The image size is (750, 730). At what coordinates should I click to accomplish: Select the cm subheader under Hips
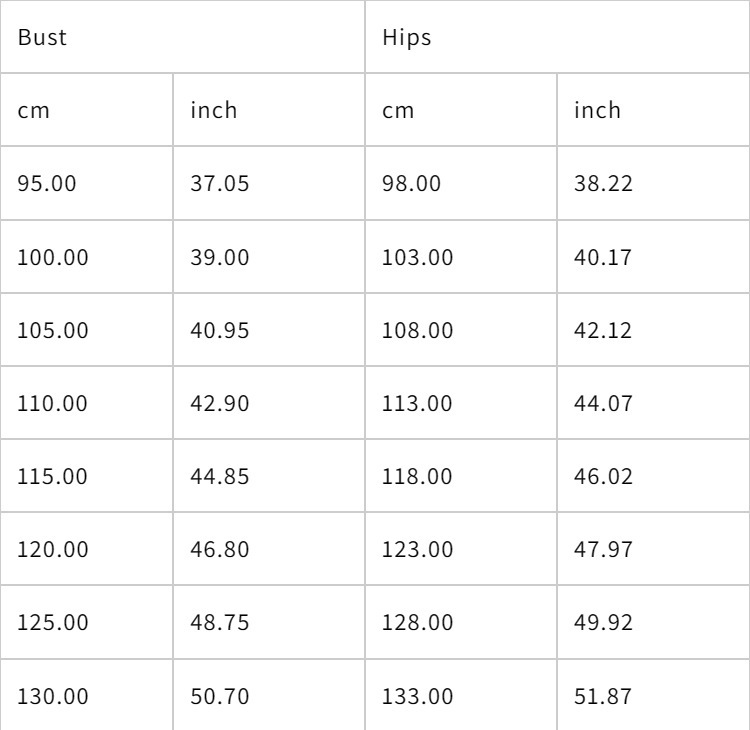tap(398, 110)
